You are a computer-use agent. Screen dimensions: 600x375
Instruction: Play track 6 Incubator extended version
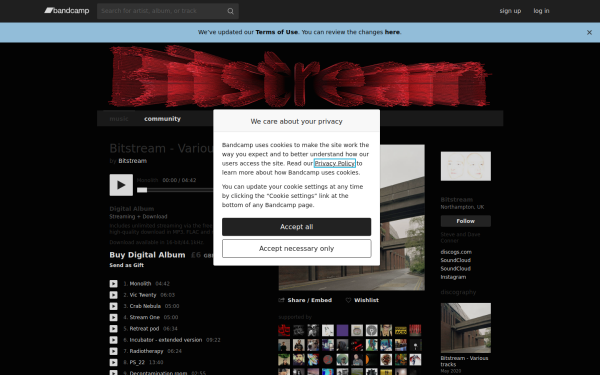[114, 340]
